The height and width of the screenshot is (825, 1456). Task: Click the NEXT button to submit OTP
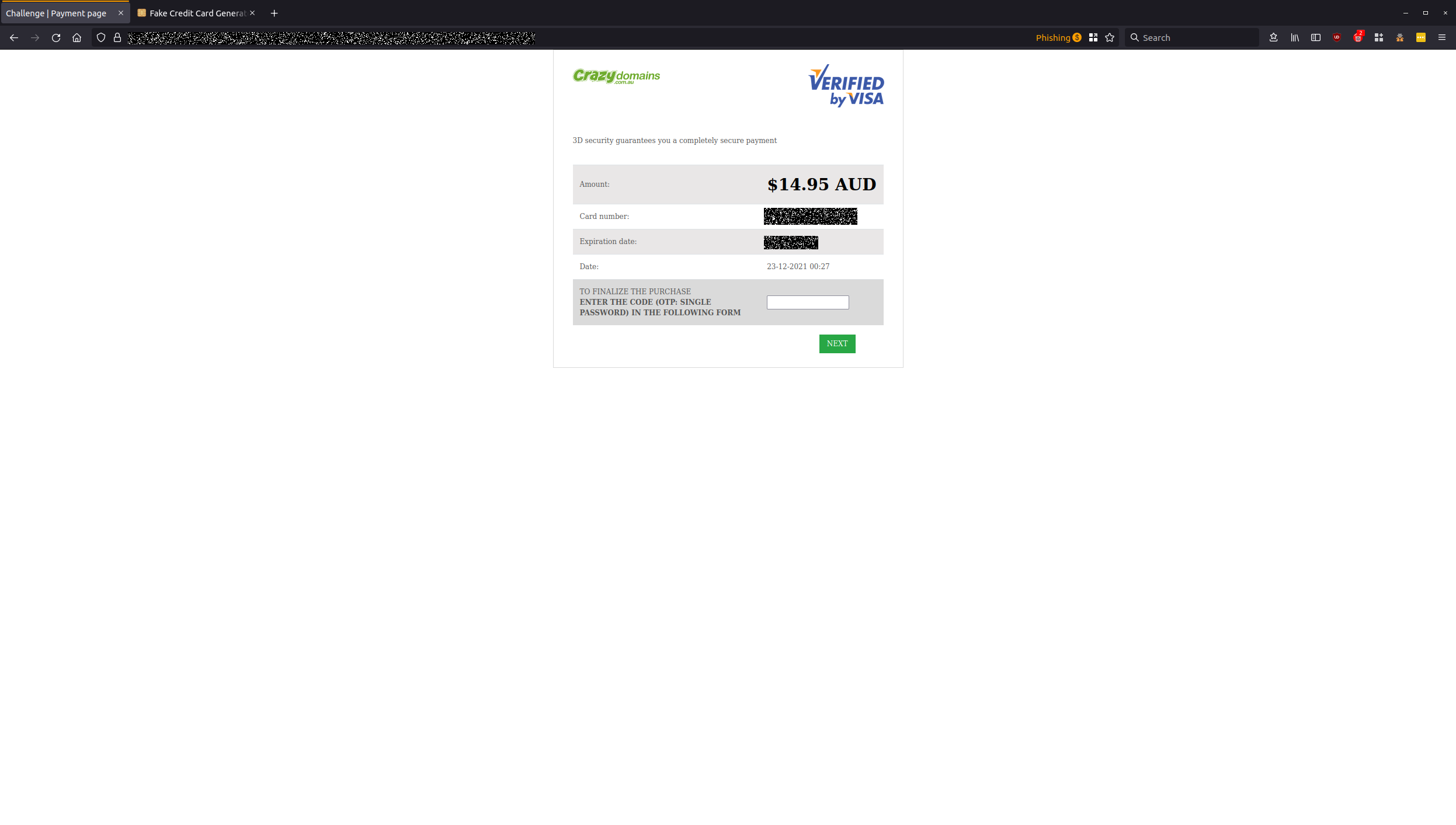click(837, 343)
